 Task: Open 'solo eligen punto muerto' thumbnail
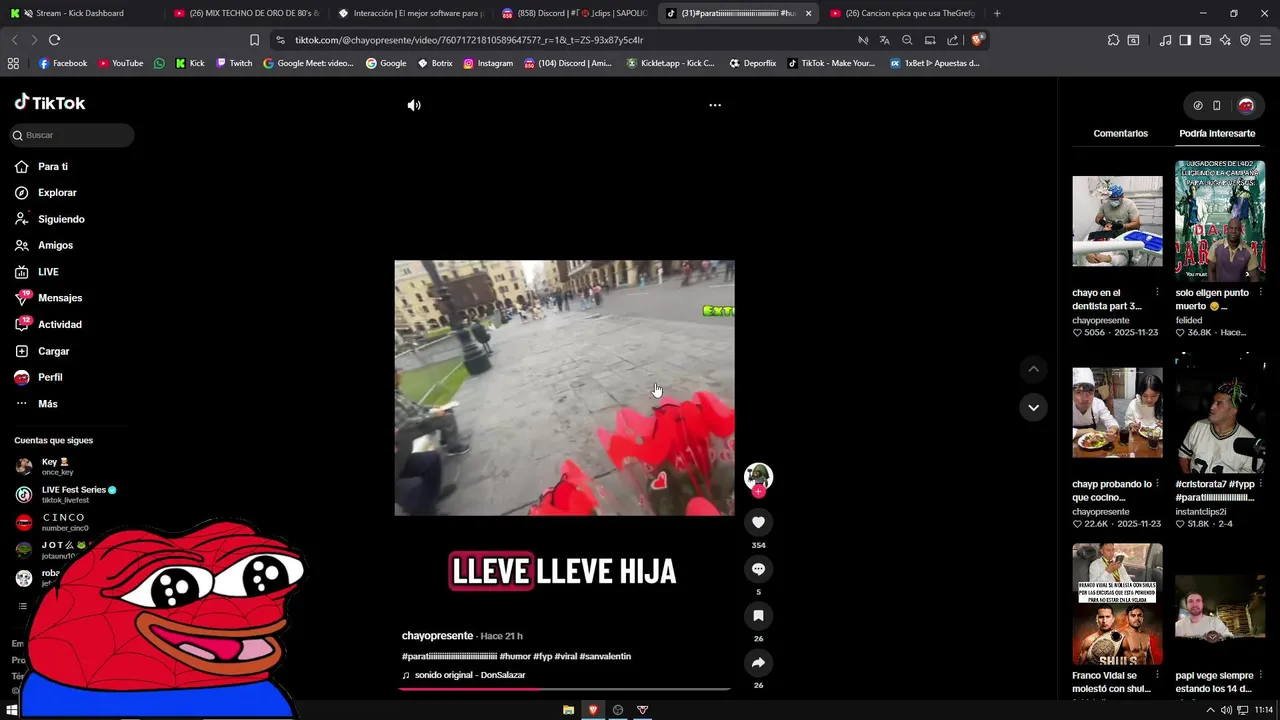(x=1220, y=221)
